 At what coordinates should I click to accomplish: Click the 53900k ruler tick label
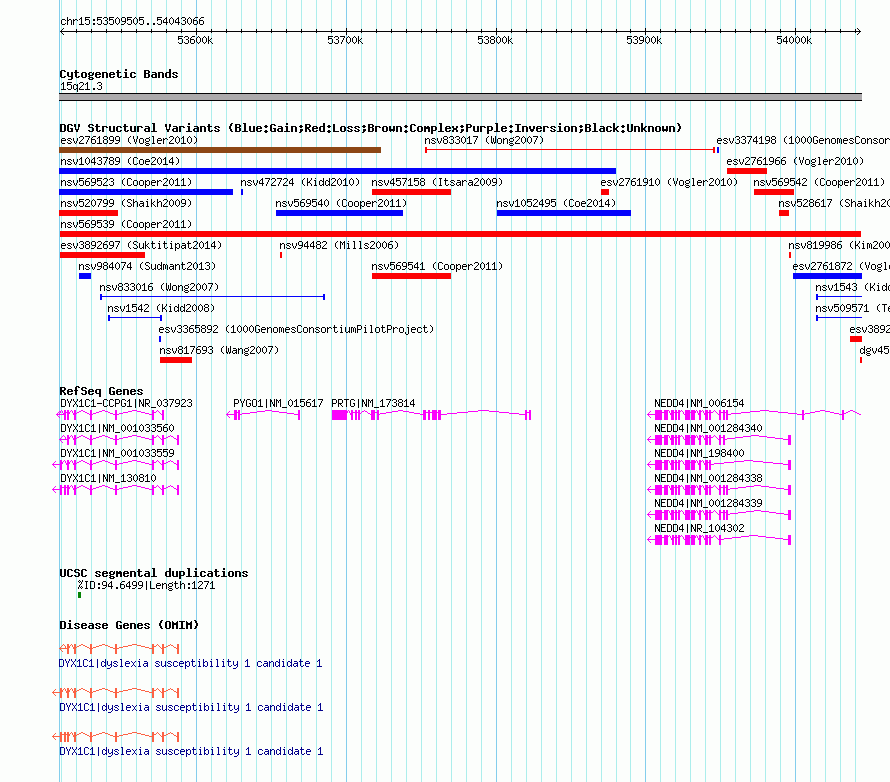tap(644, 40)
